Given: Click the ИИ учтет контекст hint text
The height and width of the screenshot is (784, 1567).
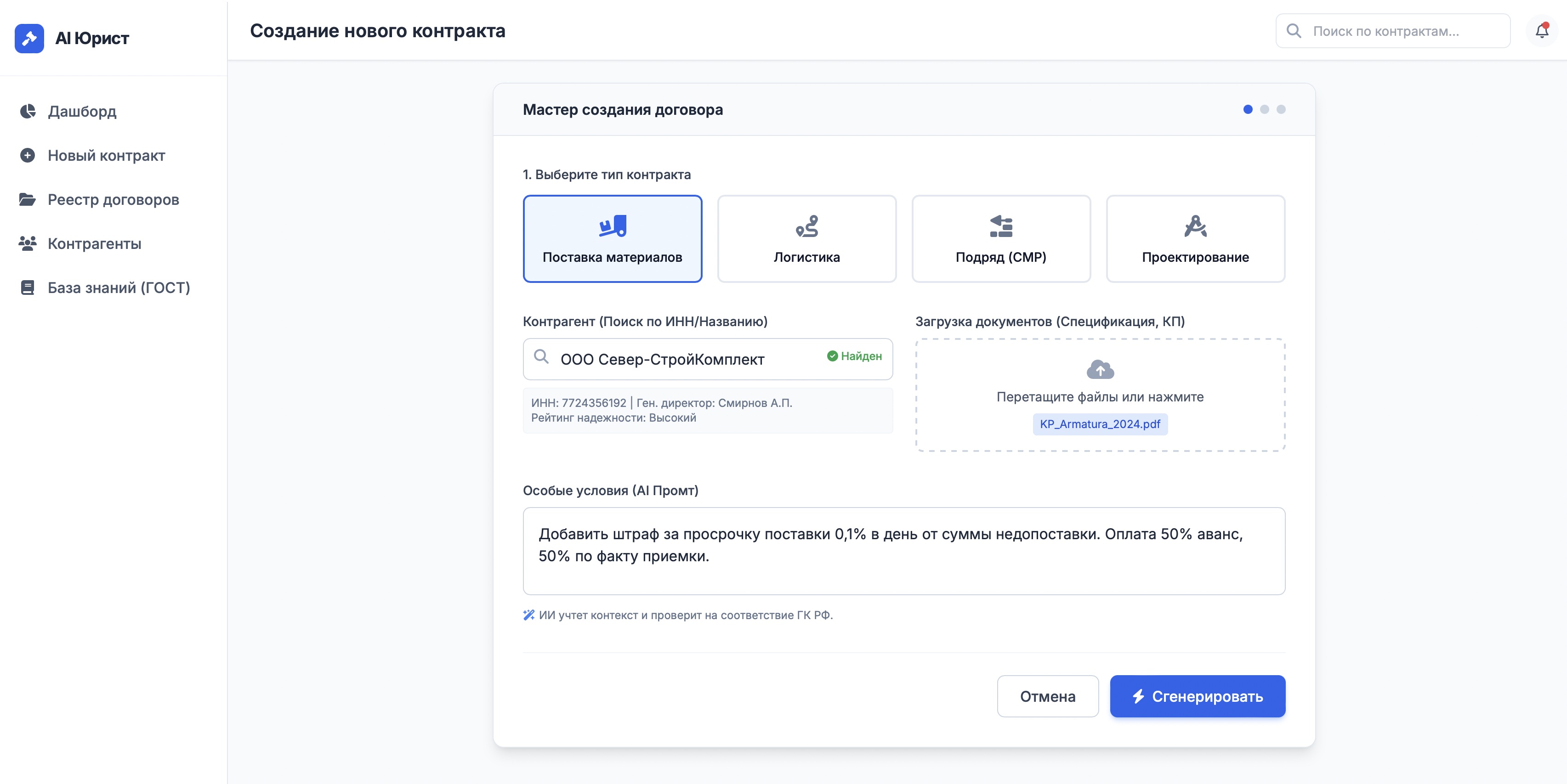Looking at the screenshot, I should (686, 615).
